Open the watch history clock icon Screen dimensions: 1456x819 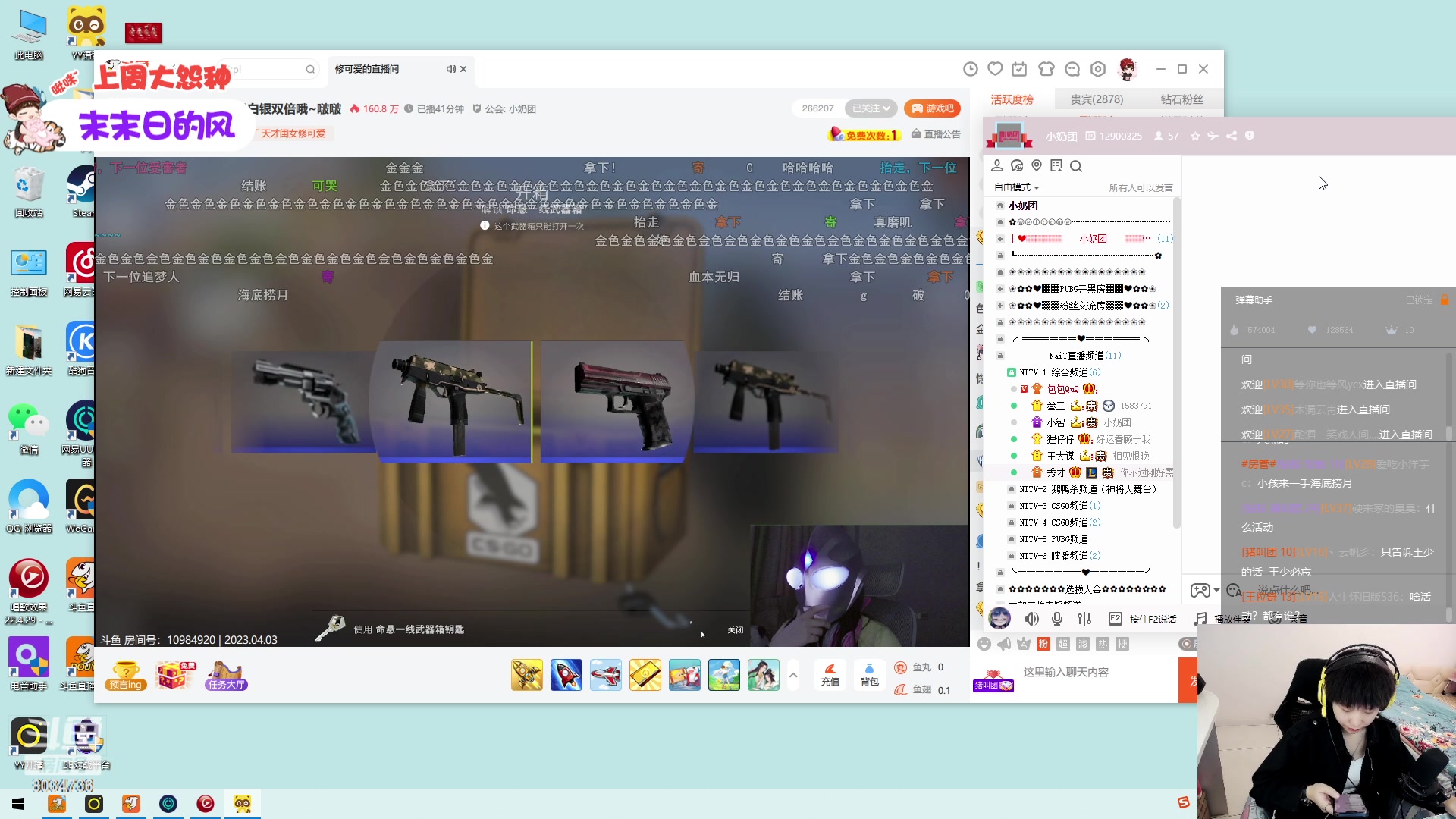pyautogui.click(x=970, y=69)
